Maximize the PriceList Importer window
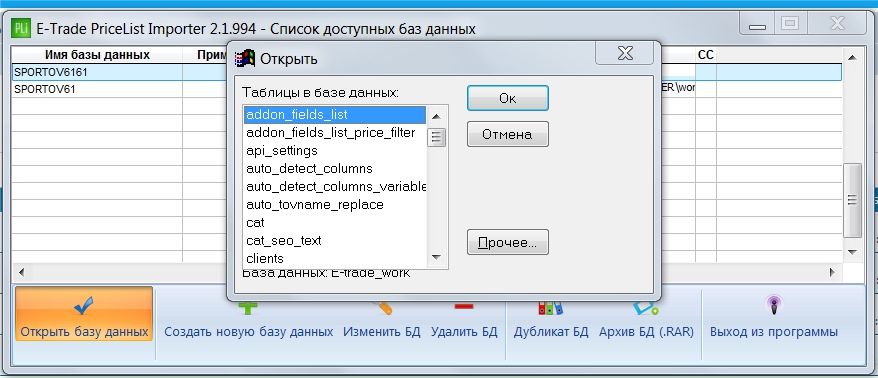878x378 pixels. (x=790, y=24)
